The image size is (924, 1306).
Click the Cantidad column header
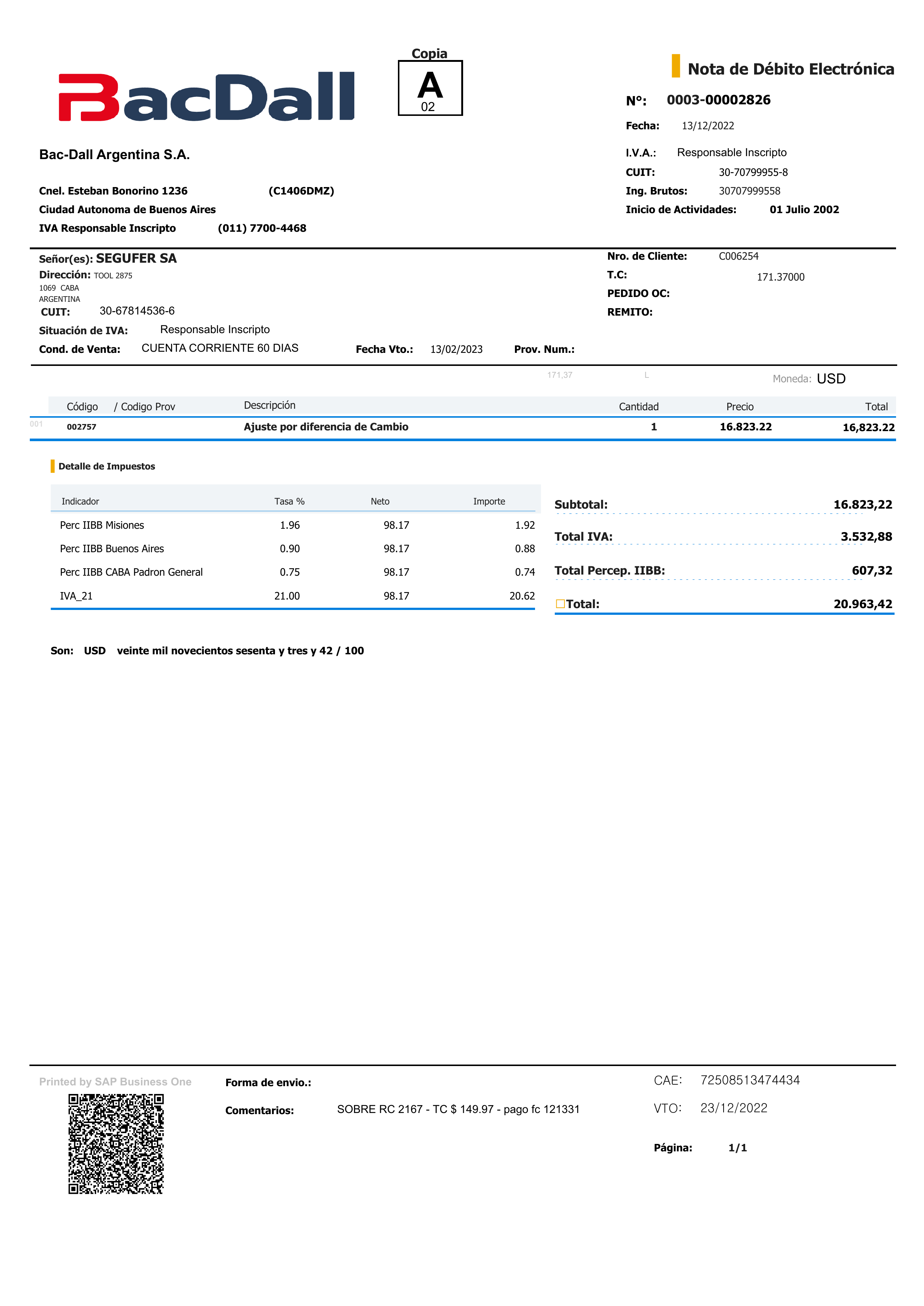click(638, 406)
